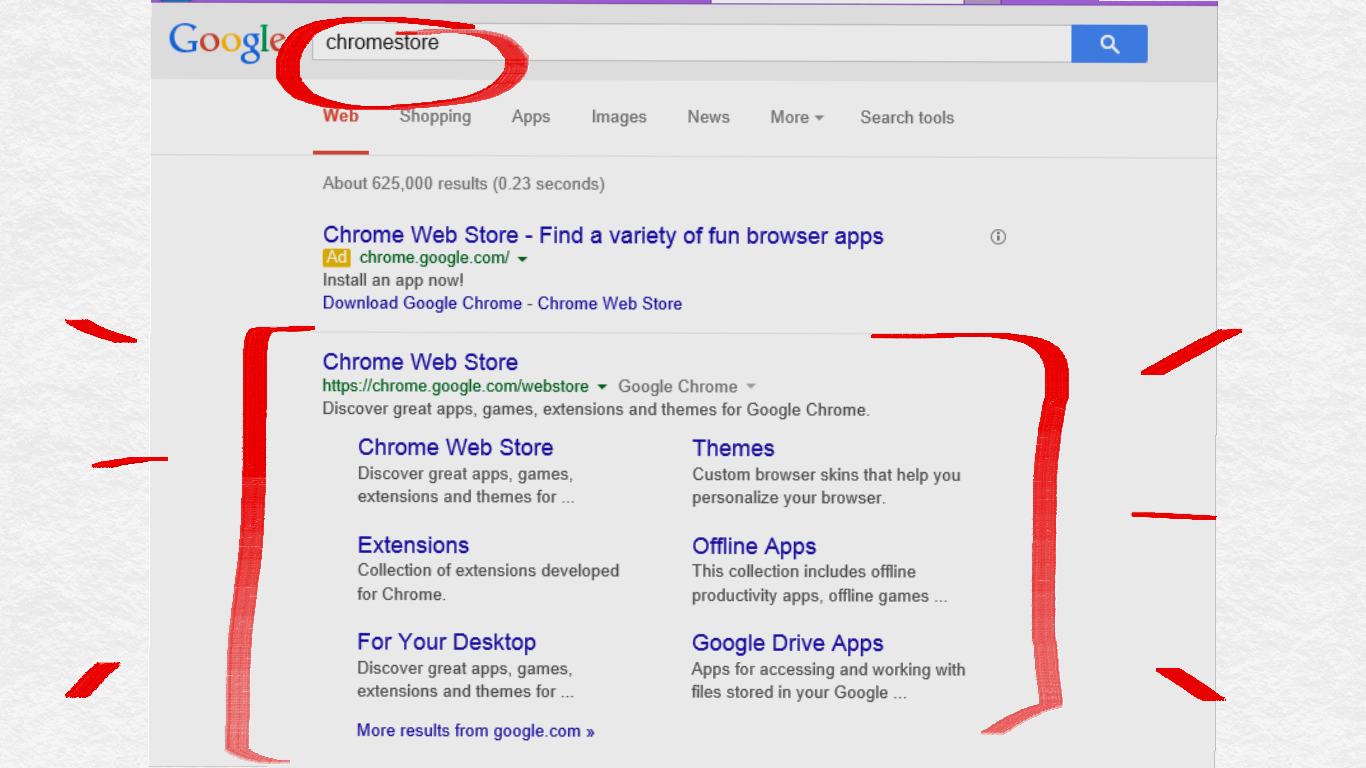Open the Extensions sitelink

click(413, 545)
